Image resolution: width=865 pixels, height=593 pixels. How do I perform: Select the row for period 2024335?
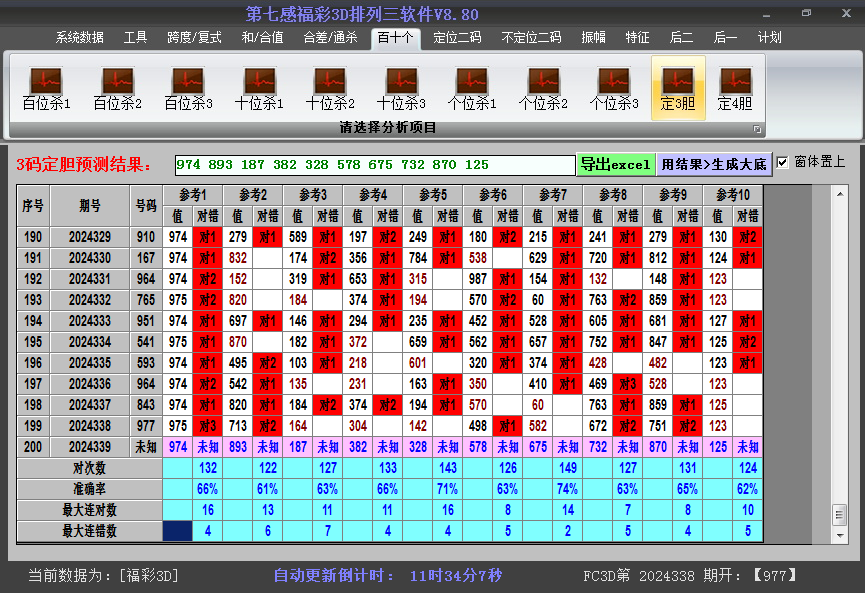pyautogui.click(x=390, y=363)
